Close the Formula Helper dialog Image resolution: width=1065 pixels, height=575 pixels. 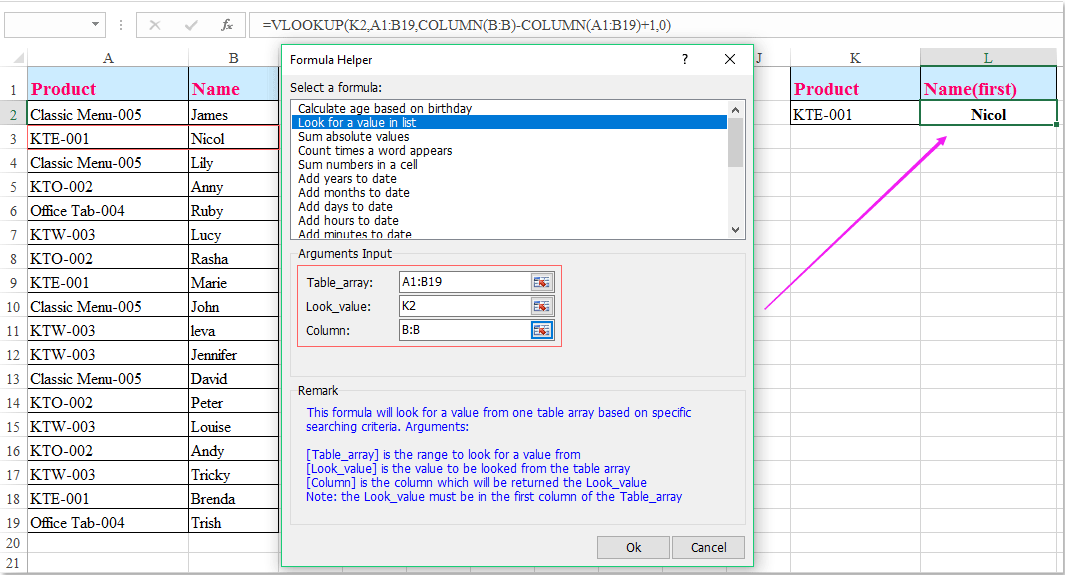pos(729,59)
